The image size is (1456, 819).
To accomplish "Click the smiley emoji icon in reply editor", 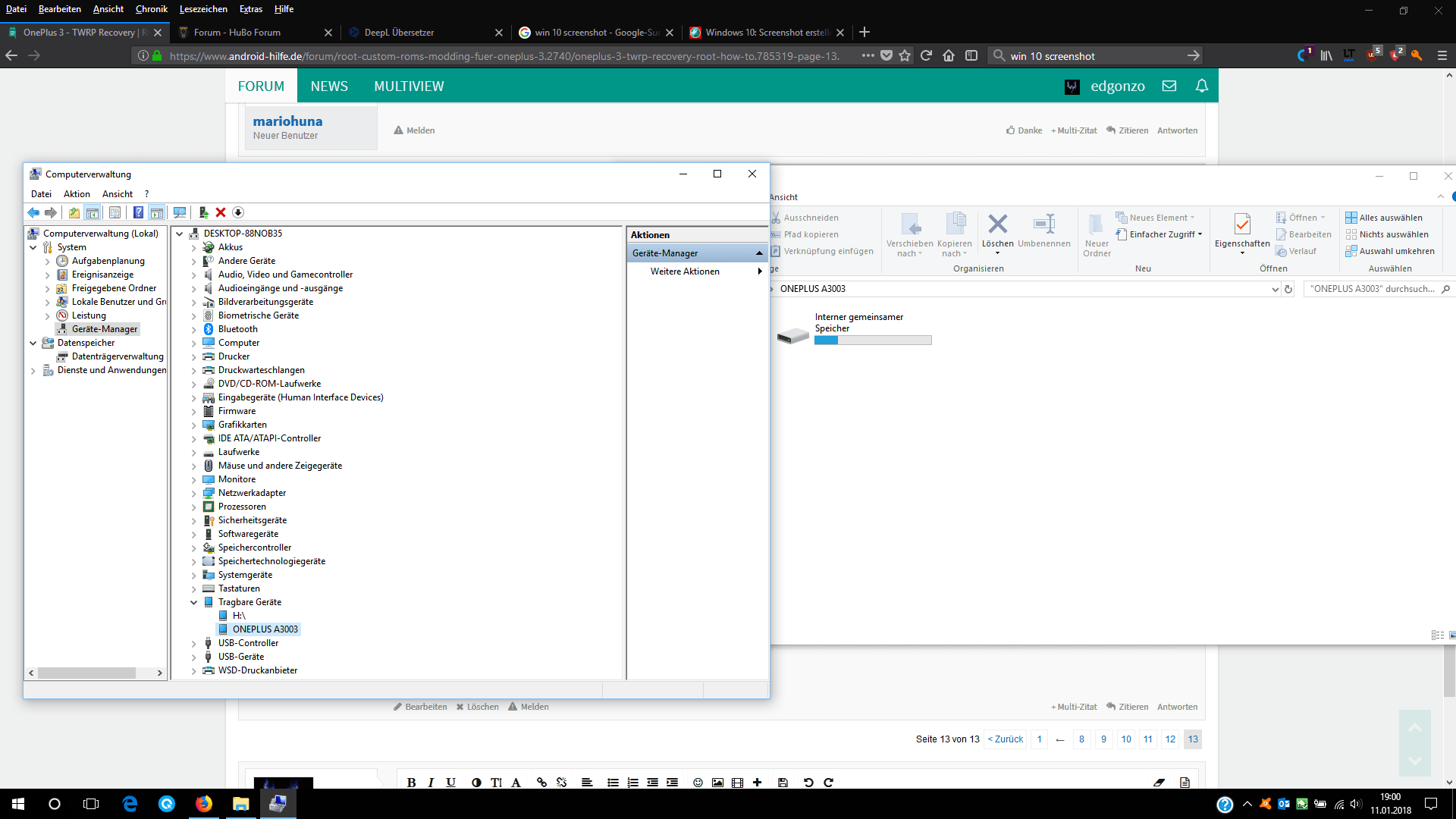I will point(698,783).
